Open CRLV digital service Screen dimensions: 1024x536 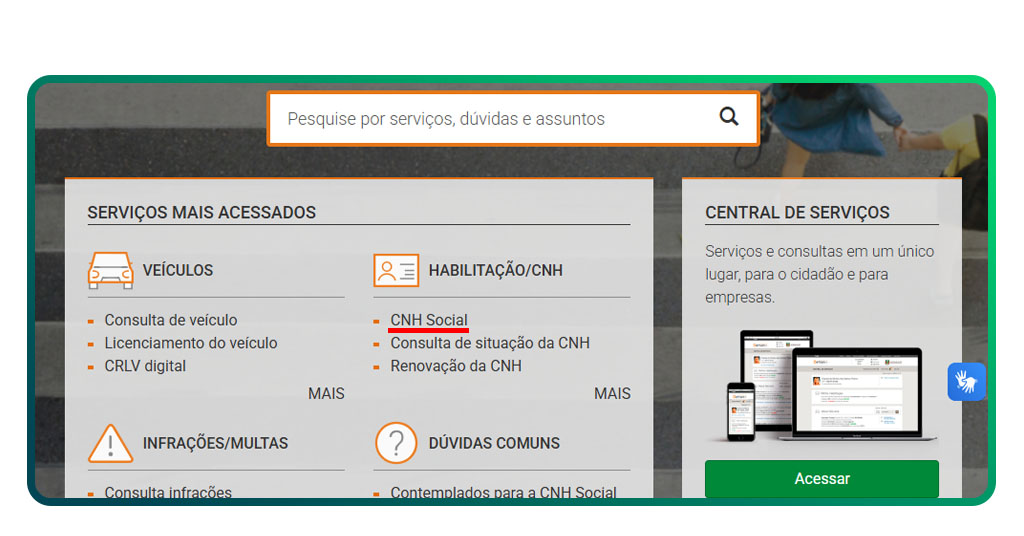(145, 366)
